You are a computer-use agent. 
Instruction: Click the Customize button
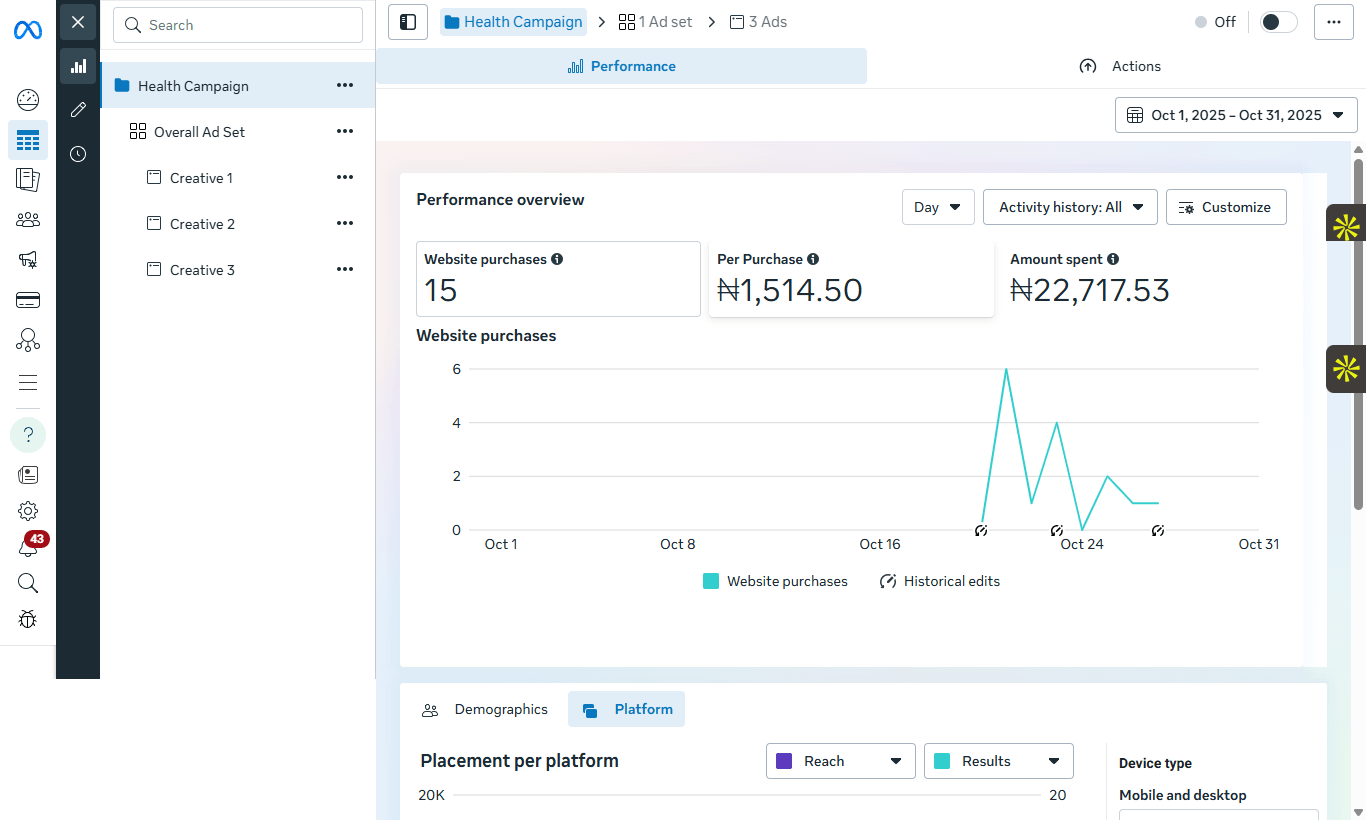pyautogui.click(x=1226, y=207)
